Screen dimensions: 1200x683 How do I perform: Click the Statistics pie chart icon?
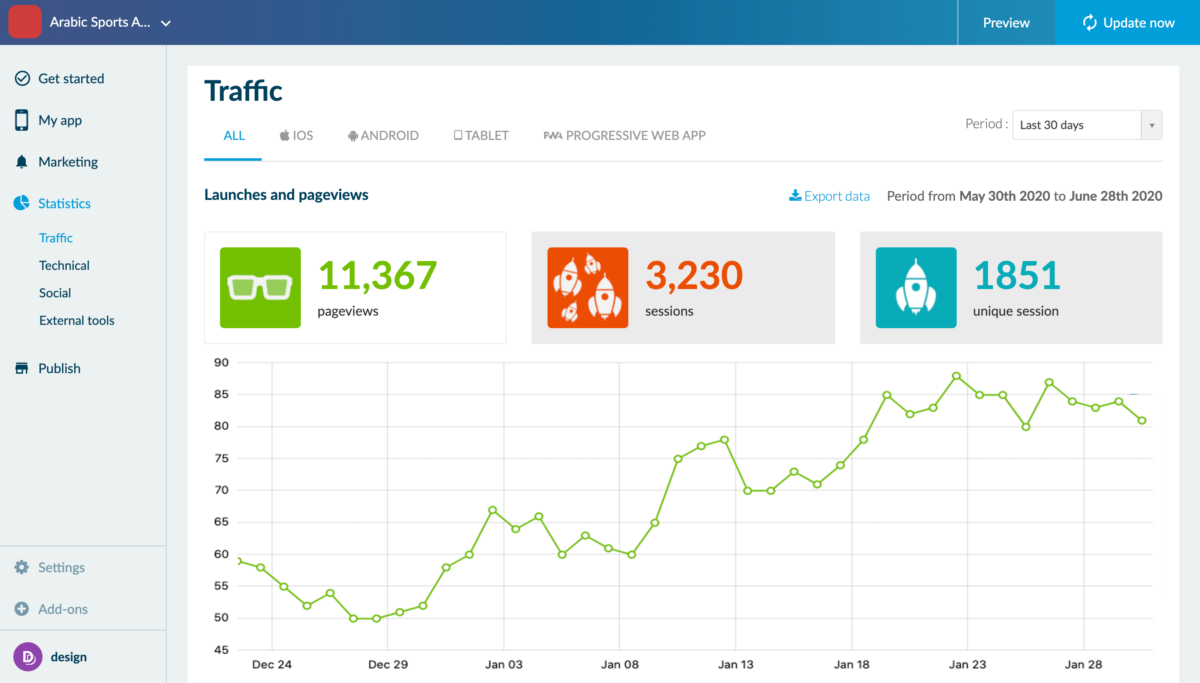[21, 203]
